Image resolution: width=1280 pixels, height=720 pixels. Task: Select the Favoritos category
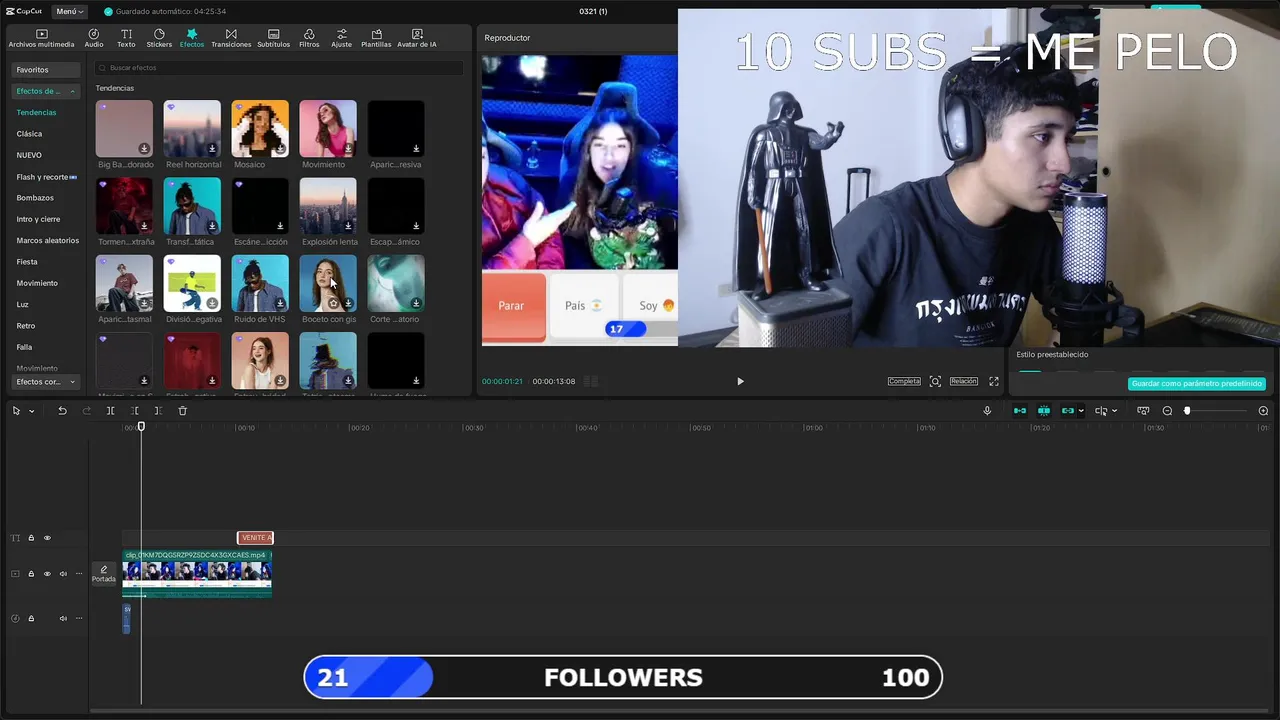(46, 70)
